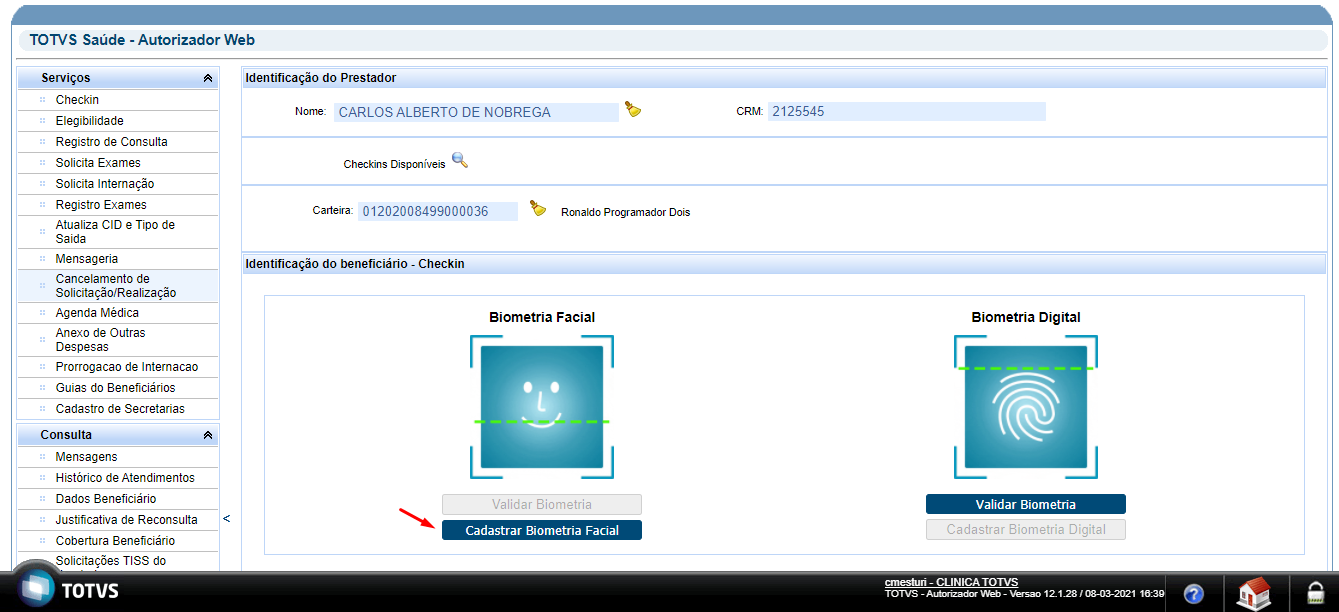Collapse the Serviços panel

[x=207, y=78]
